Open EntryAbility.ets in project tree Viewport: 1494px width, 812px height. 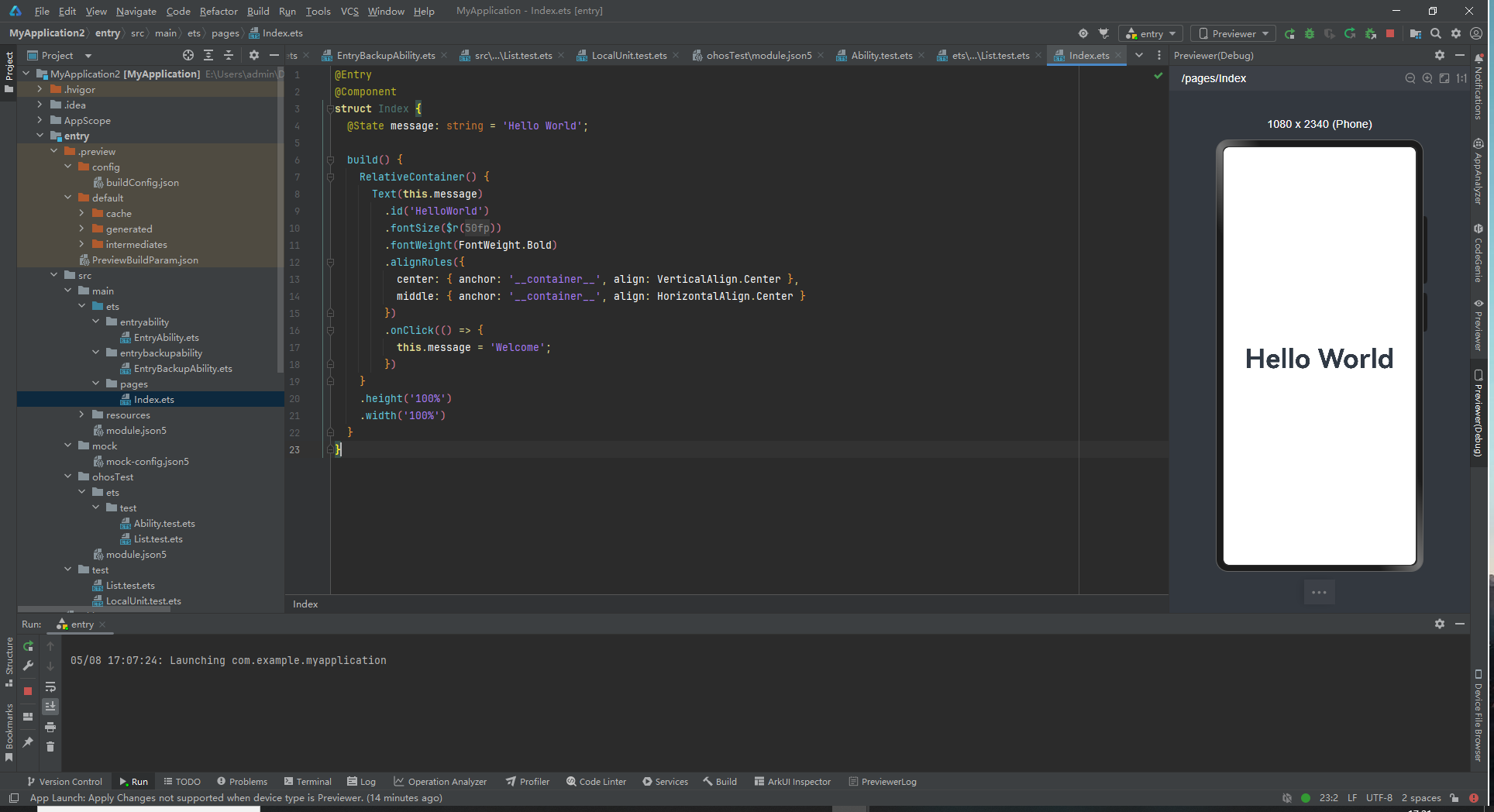[166, 337]
